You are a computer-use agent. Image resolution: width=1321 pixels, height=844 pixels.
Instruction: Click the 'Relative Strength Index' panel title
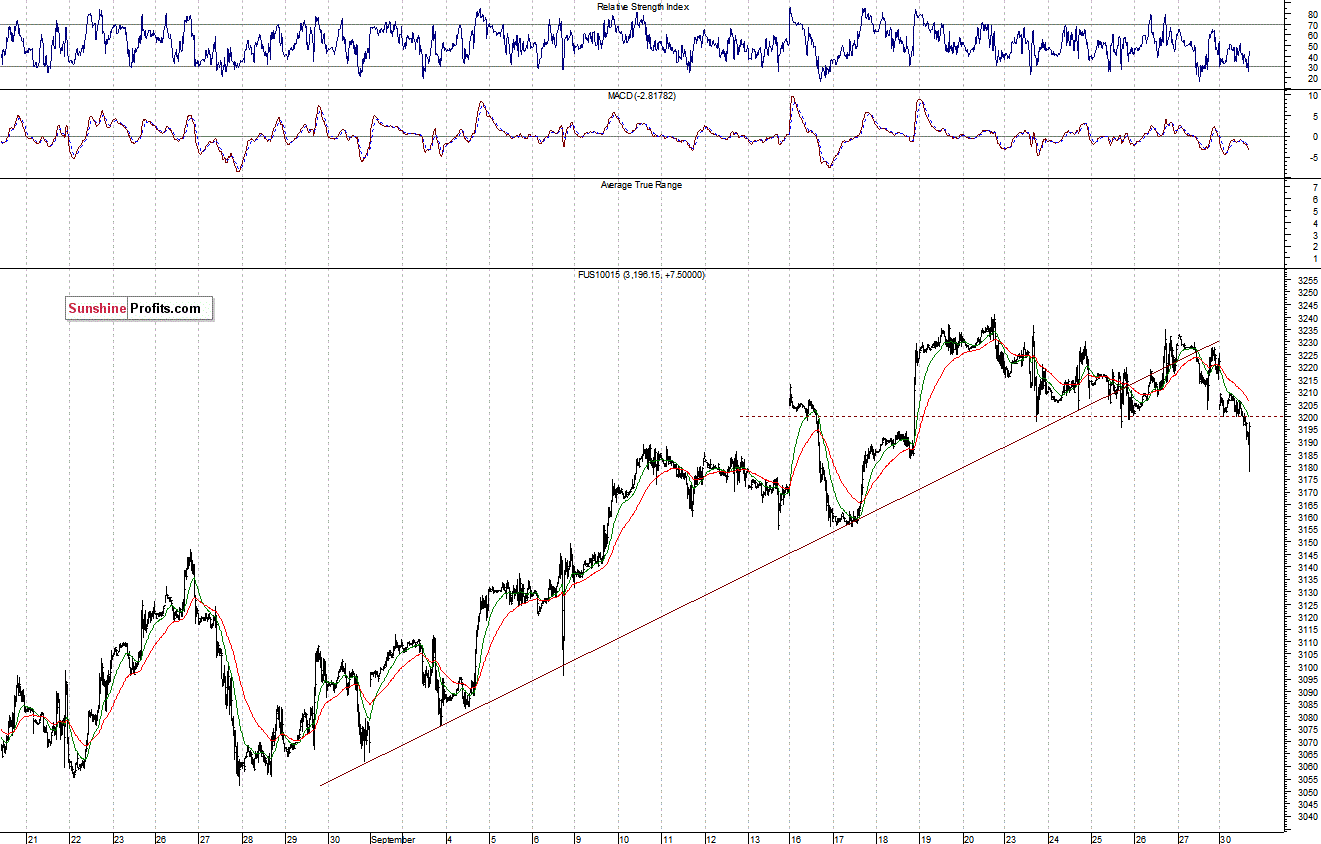click(x=643, y=7)
